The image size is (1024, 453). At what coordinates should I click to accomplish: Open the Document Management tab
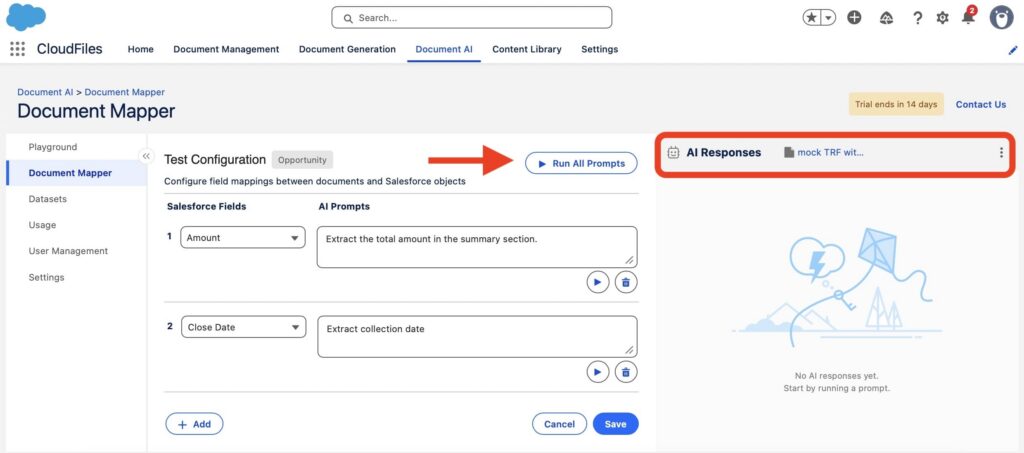click(226, 50)
